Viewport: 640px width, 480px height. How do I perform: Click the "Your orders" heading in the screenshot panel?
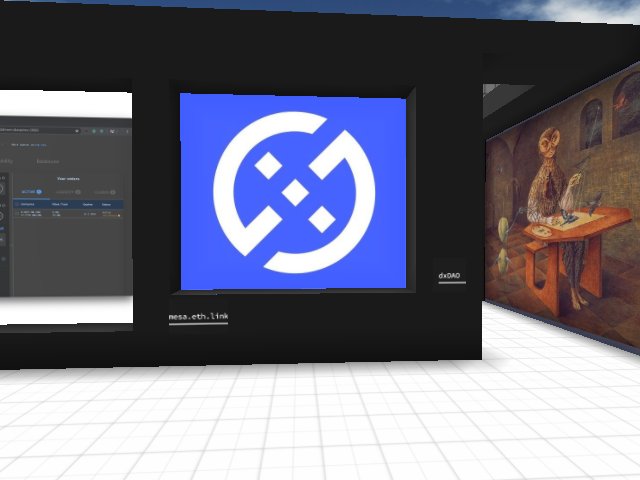point(68,179)
